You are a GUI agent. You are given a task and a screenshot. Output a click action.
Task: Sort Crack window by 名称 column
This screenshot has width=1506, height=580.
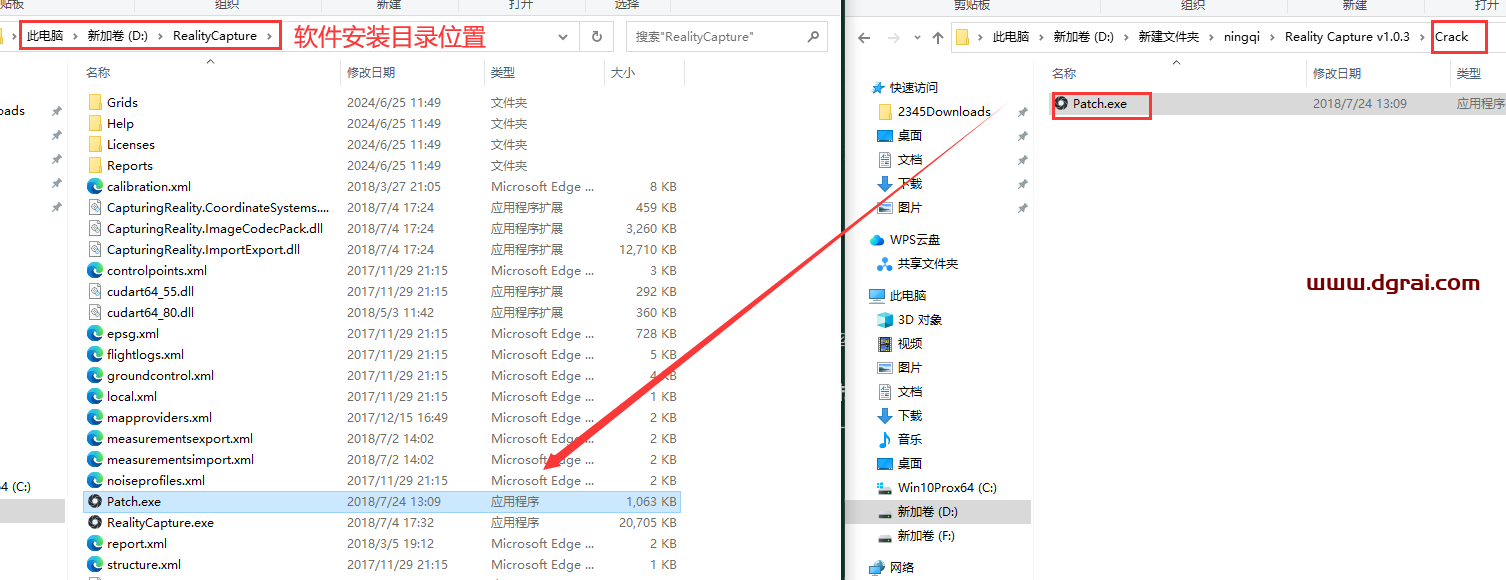(1064, 74)
